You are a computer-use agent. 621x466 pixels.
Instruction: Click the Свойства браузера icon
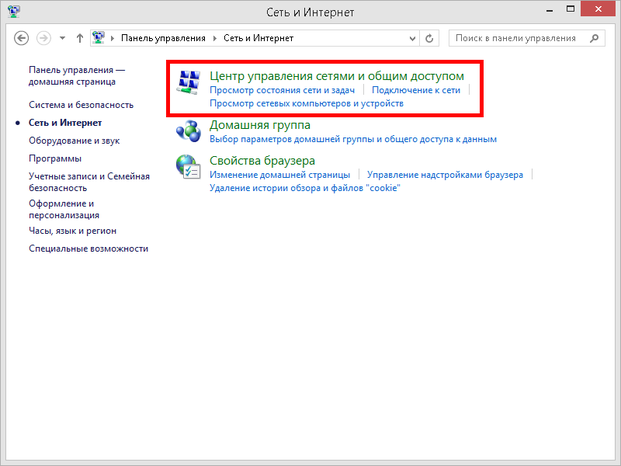189,167
